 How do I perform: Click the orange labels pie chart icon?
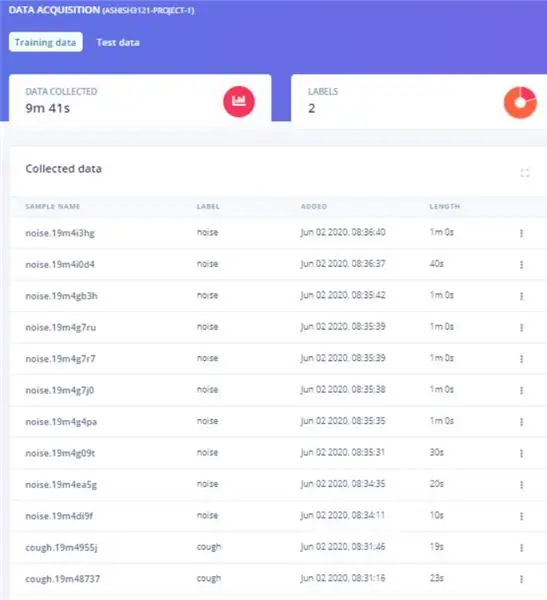pos(520,103)
